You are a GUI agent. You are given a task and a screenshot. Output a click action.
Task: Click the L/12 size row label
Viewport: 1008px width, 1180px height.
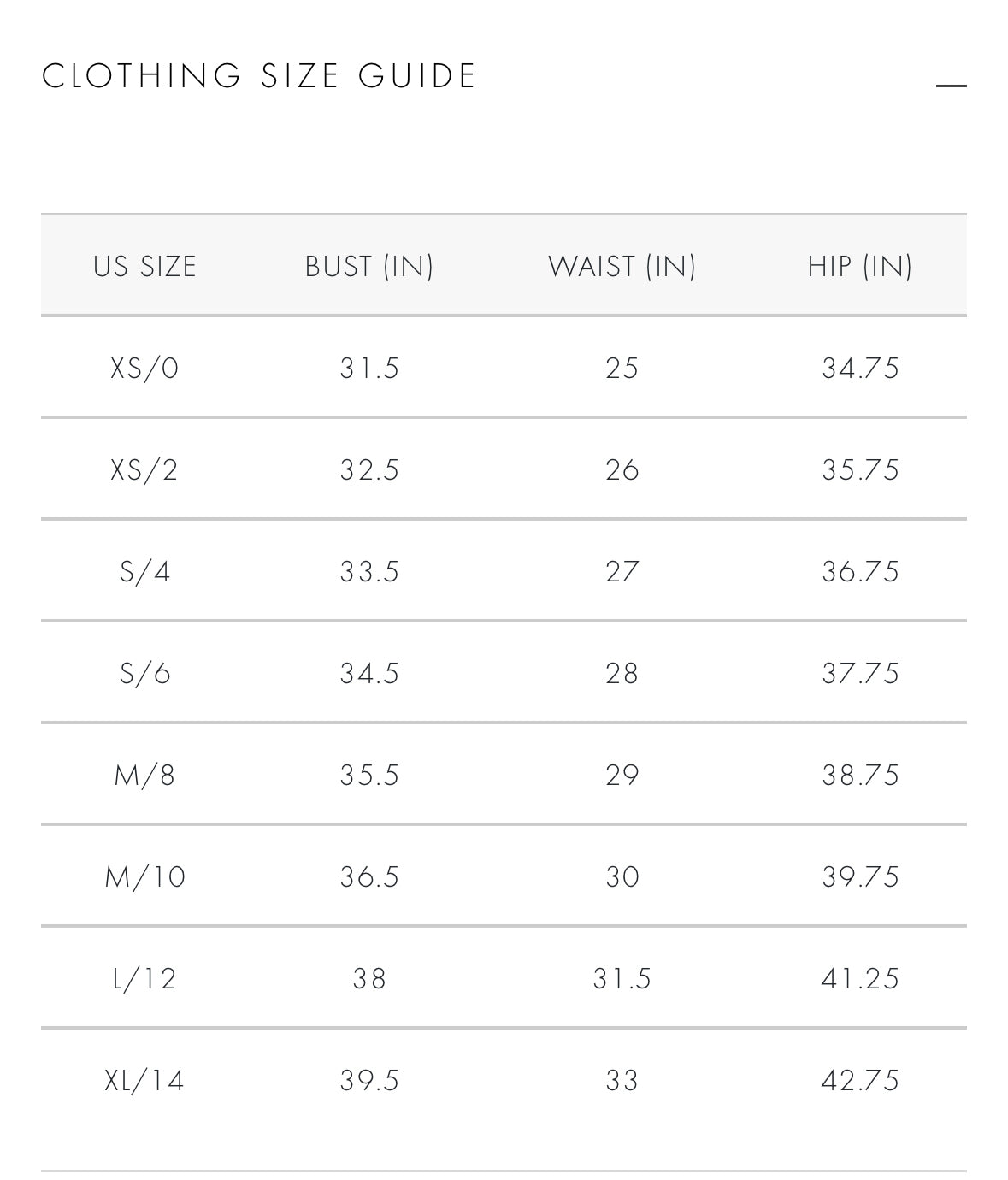coord(144,978)
